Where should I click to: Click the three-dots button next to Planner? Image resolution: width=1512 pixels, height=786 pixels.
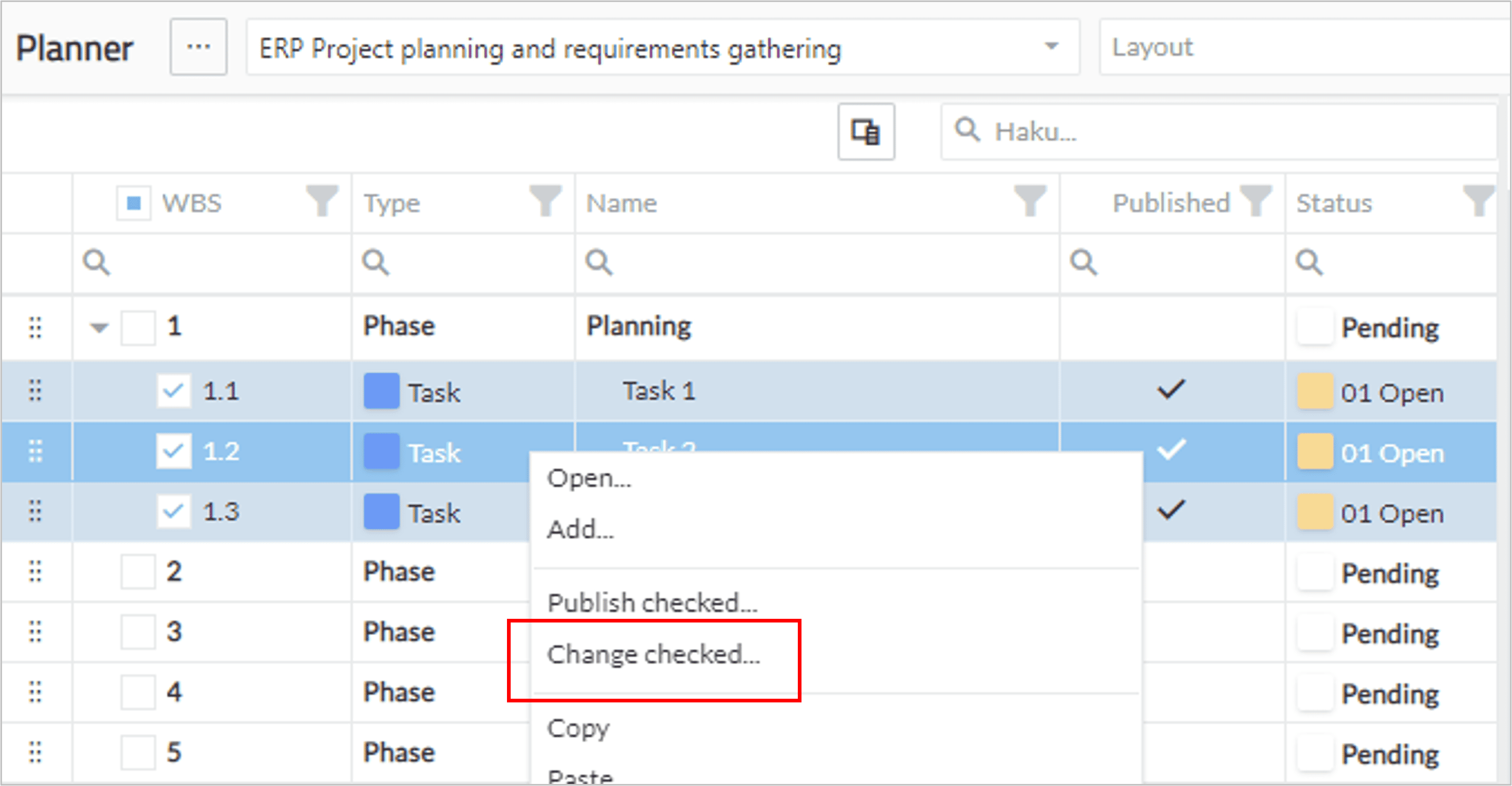click(198, 47)
